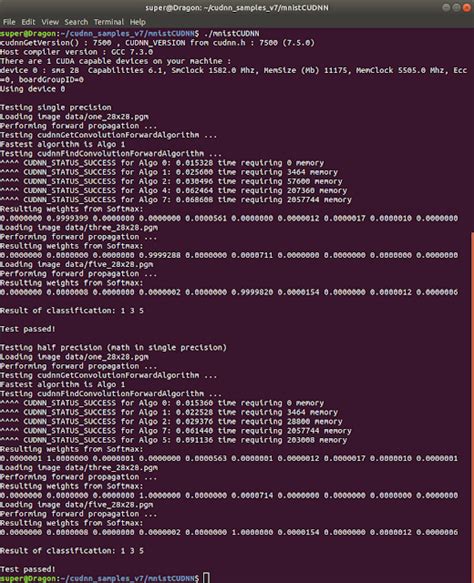Open the Edit menu

point(28,22)
